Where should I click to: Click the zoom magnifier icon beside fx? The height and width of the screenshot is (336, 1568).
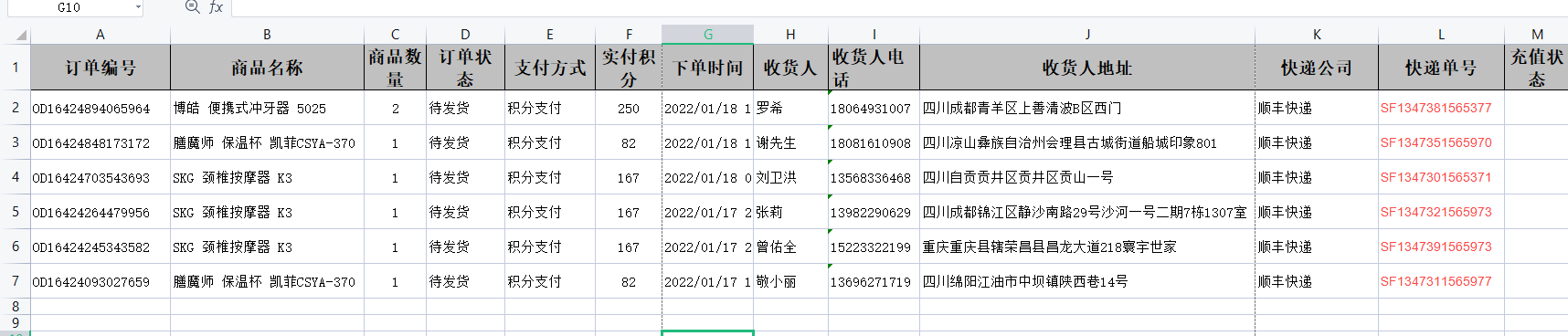click(192, 6)
